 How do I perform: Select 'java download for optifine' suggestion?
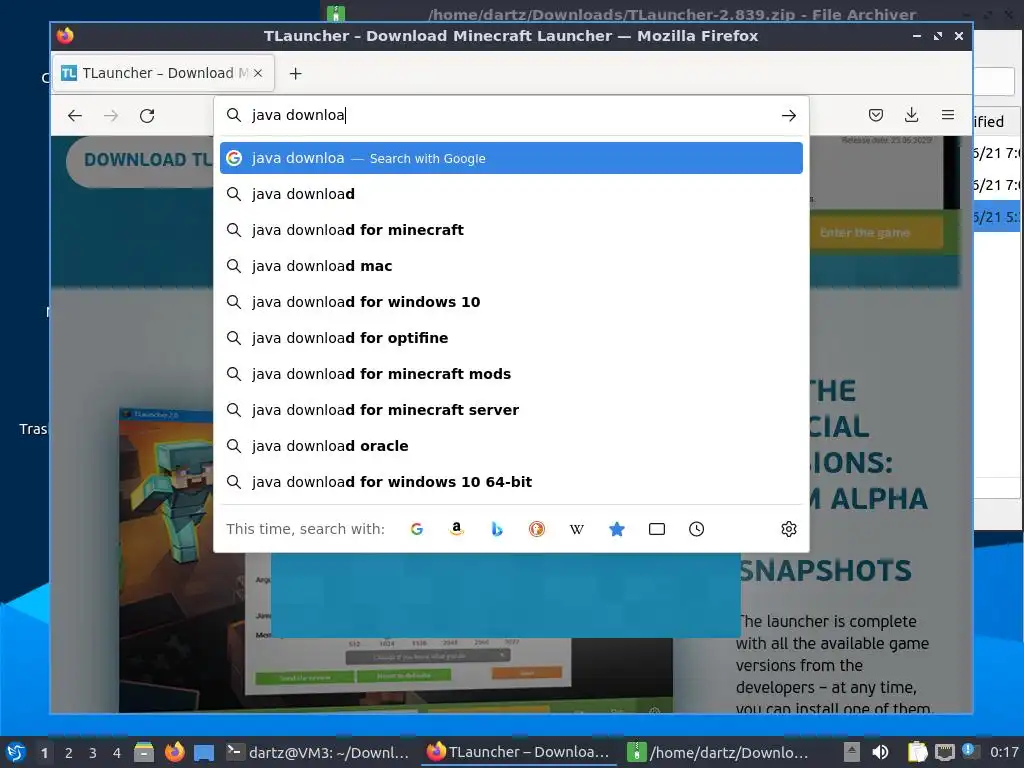click(511, 338)
